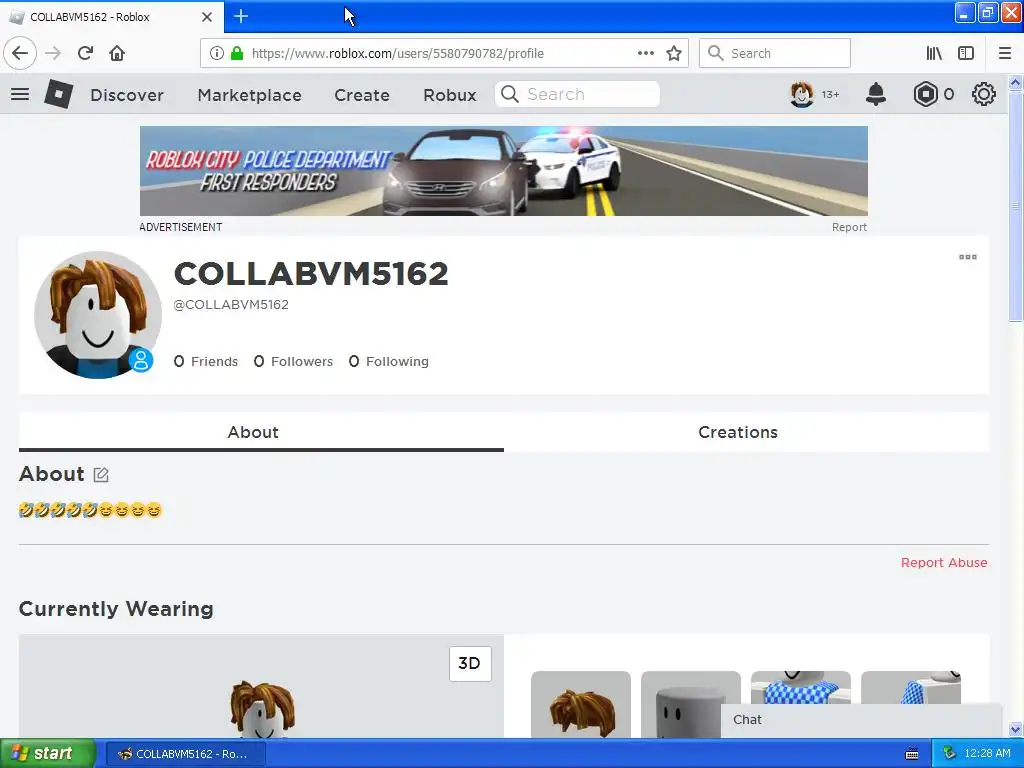Open the blue checkered shirt torso thumbnail
Viewport: 1024px width, 768px height.
click(x=801, y=687)
